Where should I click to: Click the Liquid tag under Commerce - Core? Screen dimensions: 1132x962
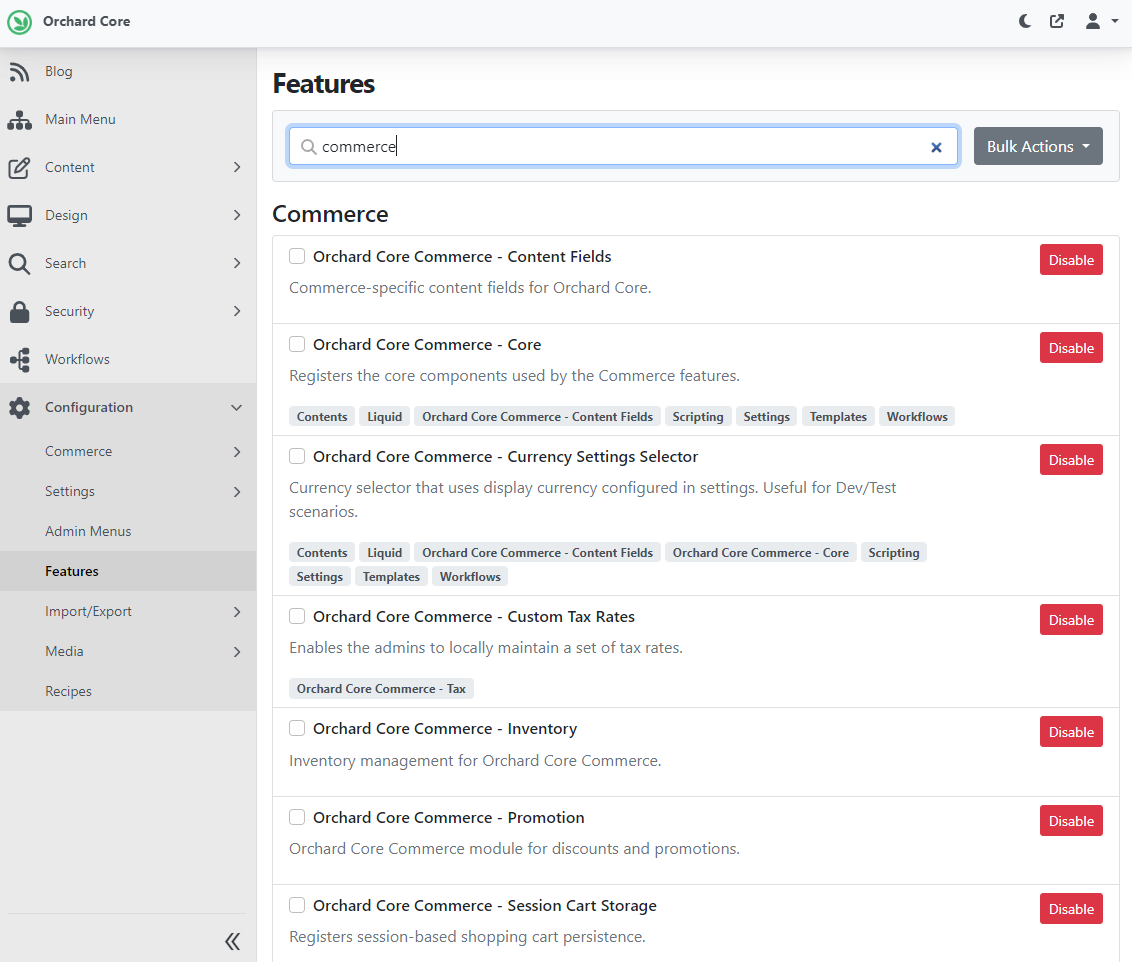click(385, 416)
